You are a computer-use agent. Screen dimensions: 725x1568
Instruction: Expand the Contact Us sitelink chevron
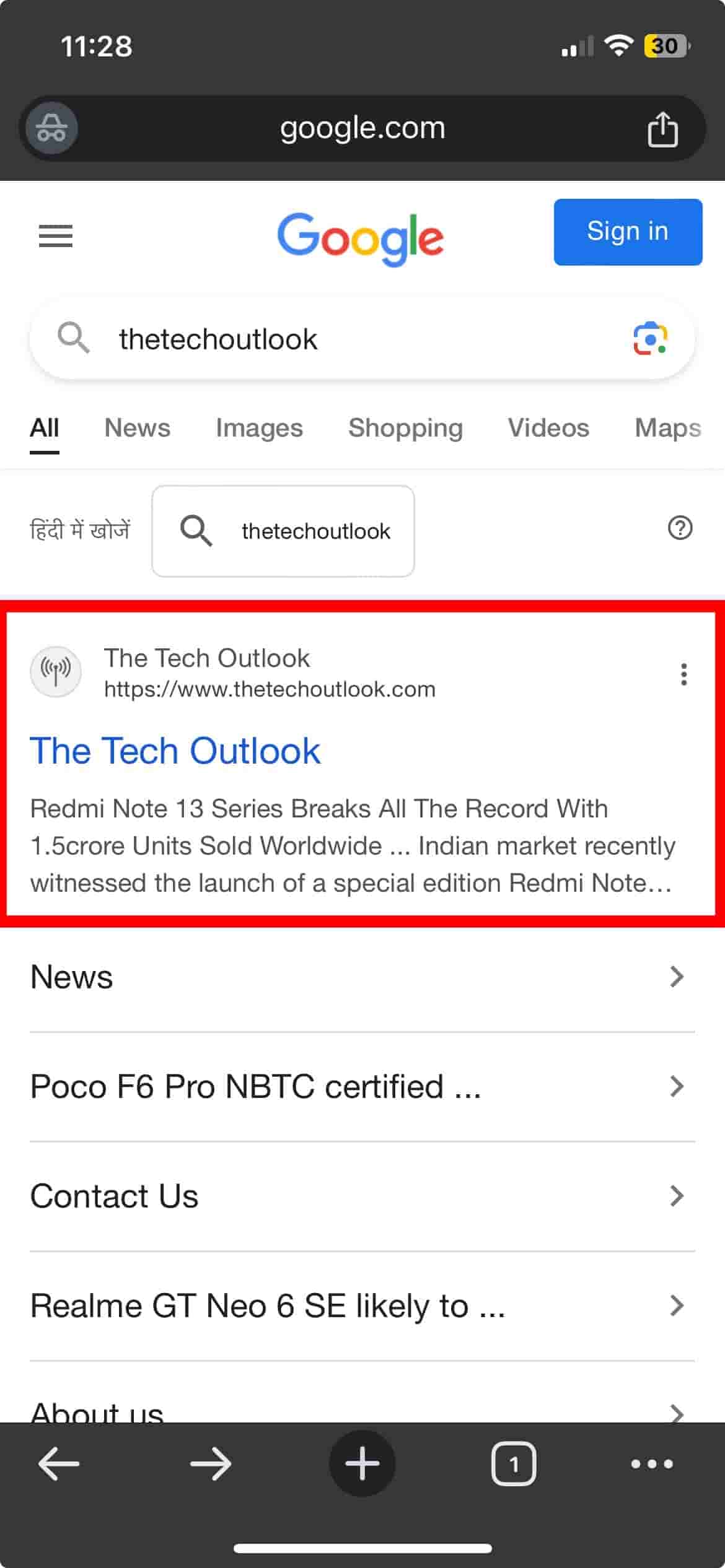(677, 1196)
